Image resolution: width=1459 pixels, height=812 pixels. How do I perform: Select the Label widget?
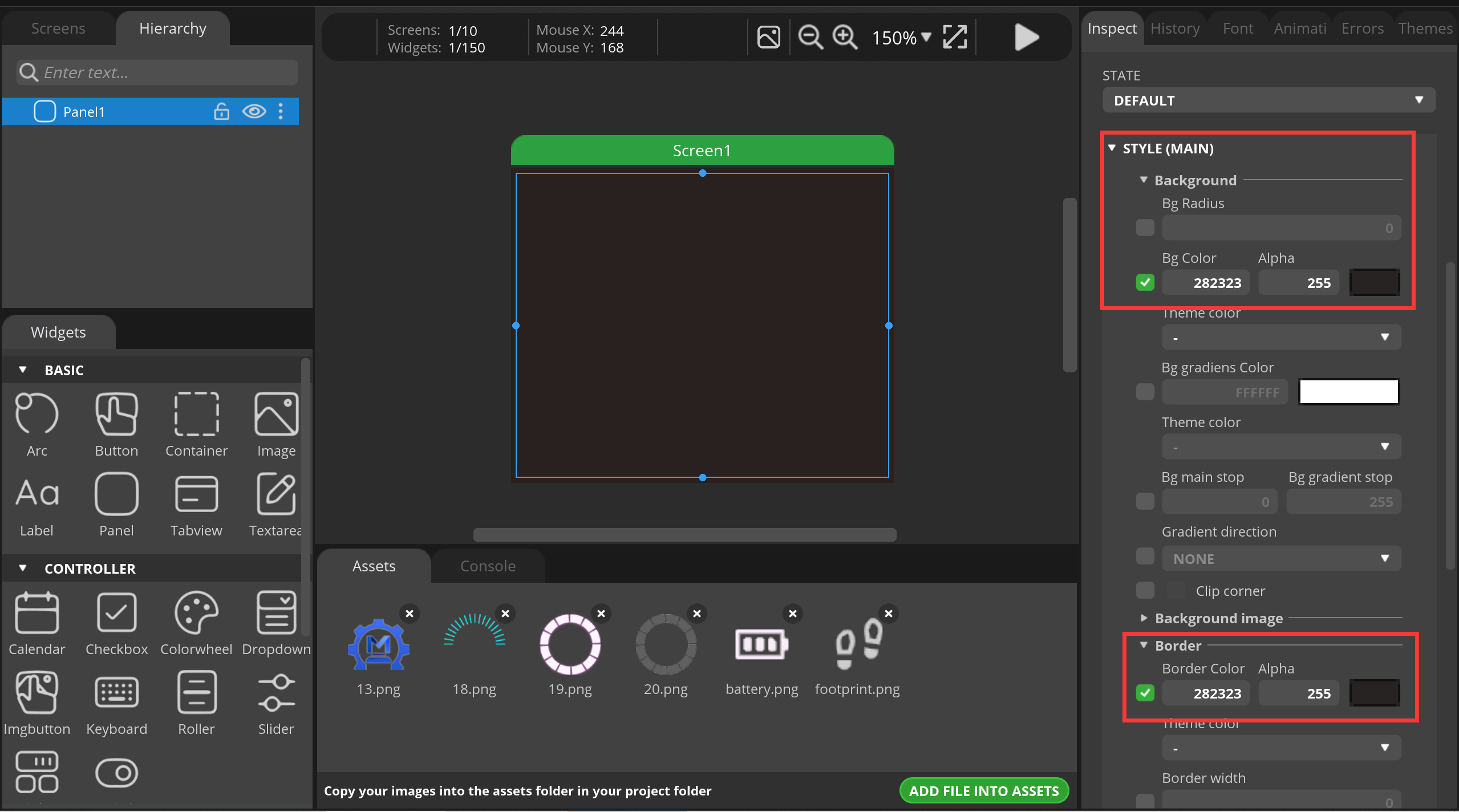pyautogui.click(x=37, y=504)
